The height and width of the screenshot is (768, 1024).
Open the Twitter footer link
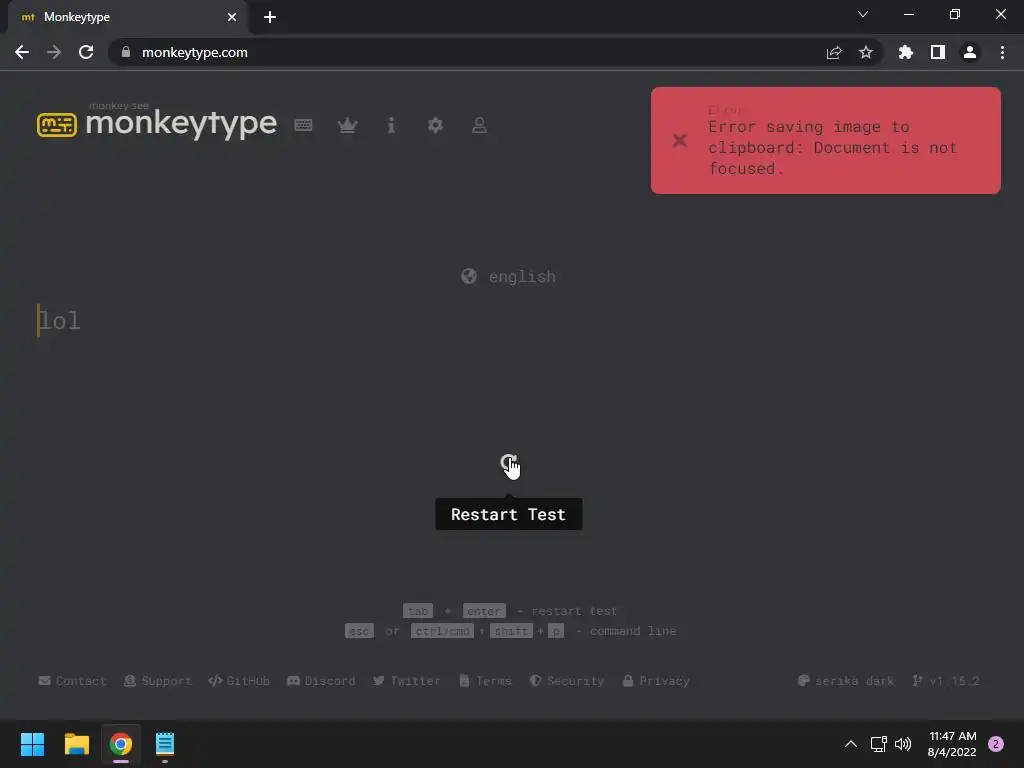(x=407, y=680)
